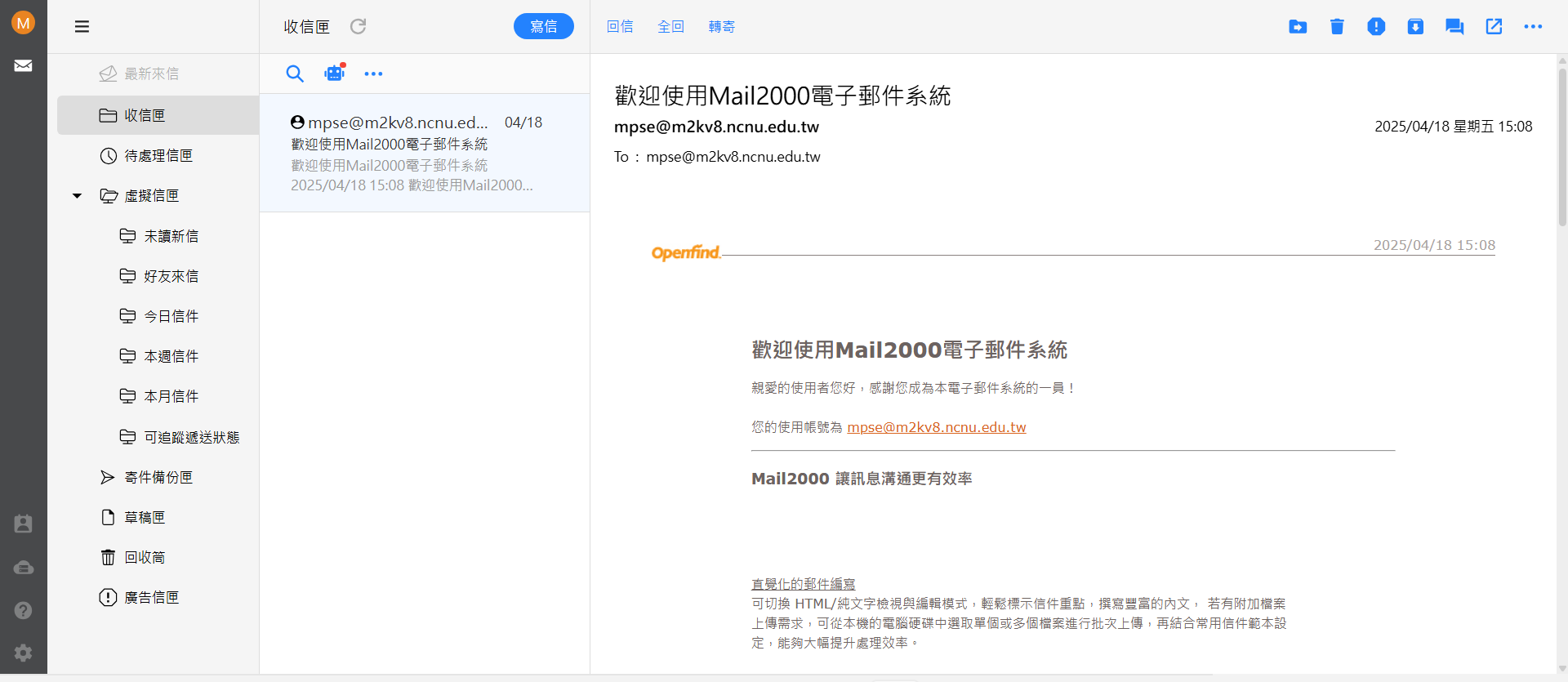Screen dimensions: 1568x682
Task: Click the orange M user avatar
Action: click(23, 23)
